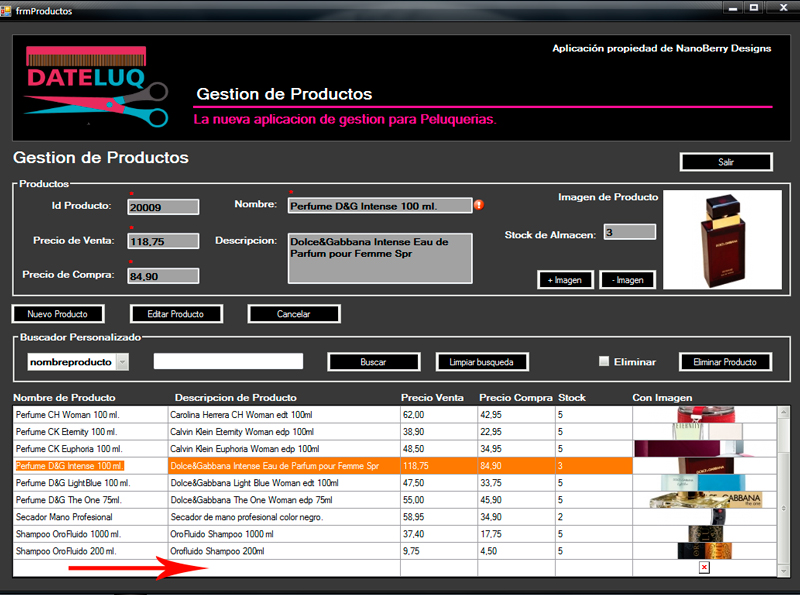Toggle the Eliminar checkbox

pyautogui.click(x=604, y=361)
